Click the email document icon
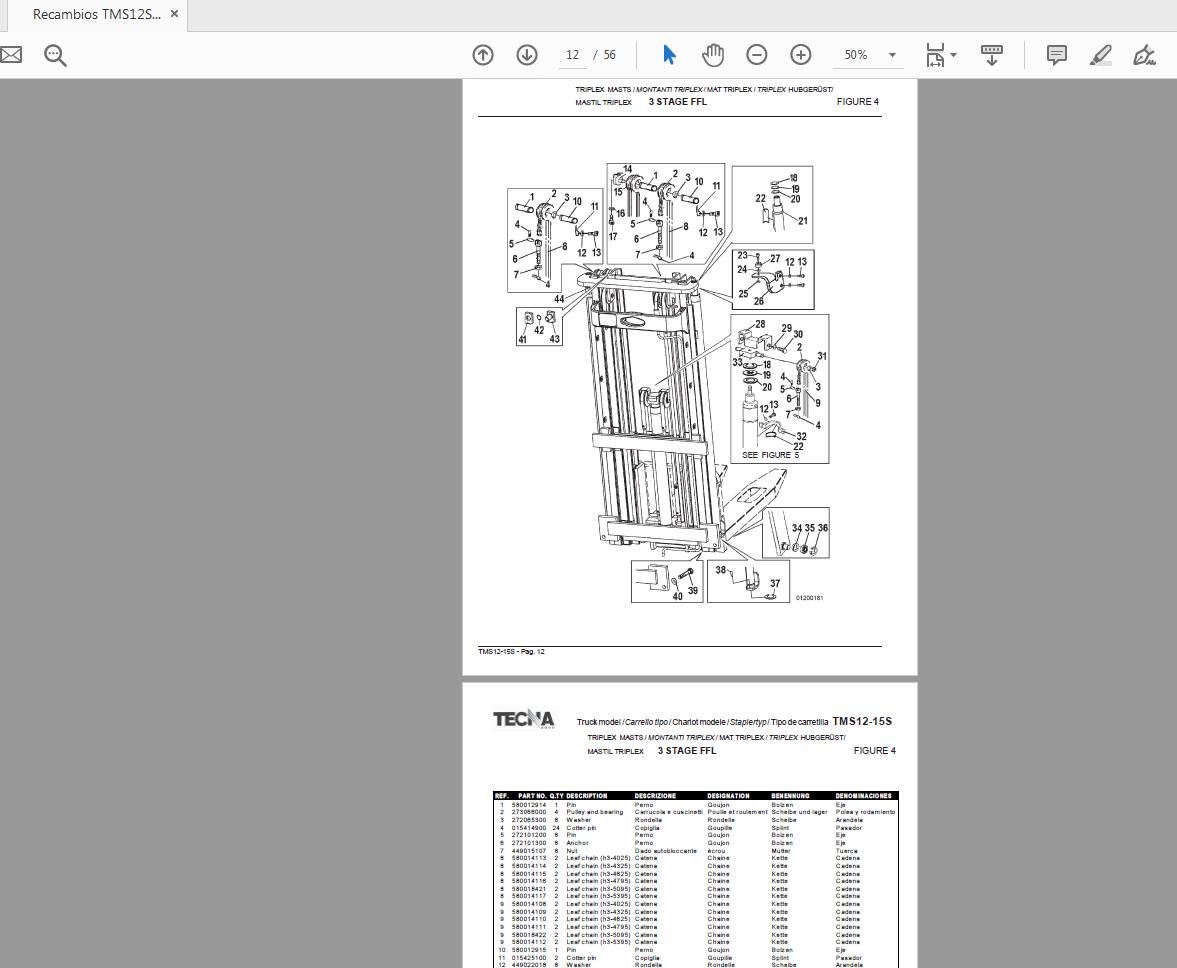1177x968 pixels. 11,55
